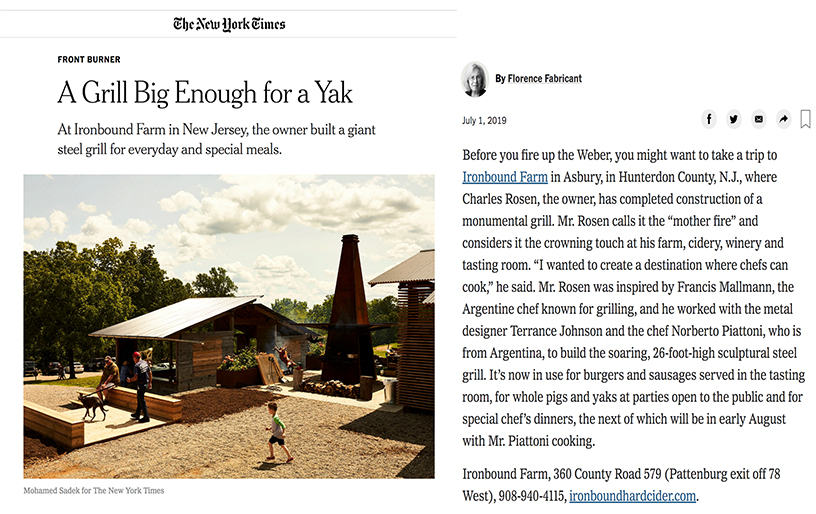Click the July 1, 2019 publication date
The width and height of the screenshot is (816, 514).
[x=484, y=121]
